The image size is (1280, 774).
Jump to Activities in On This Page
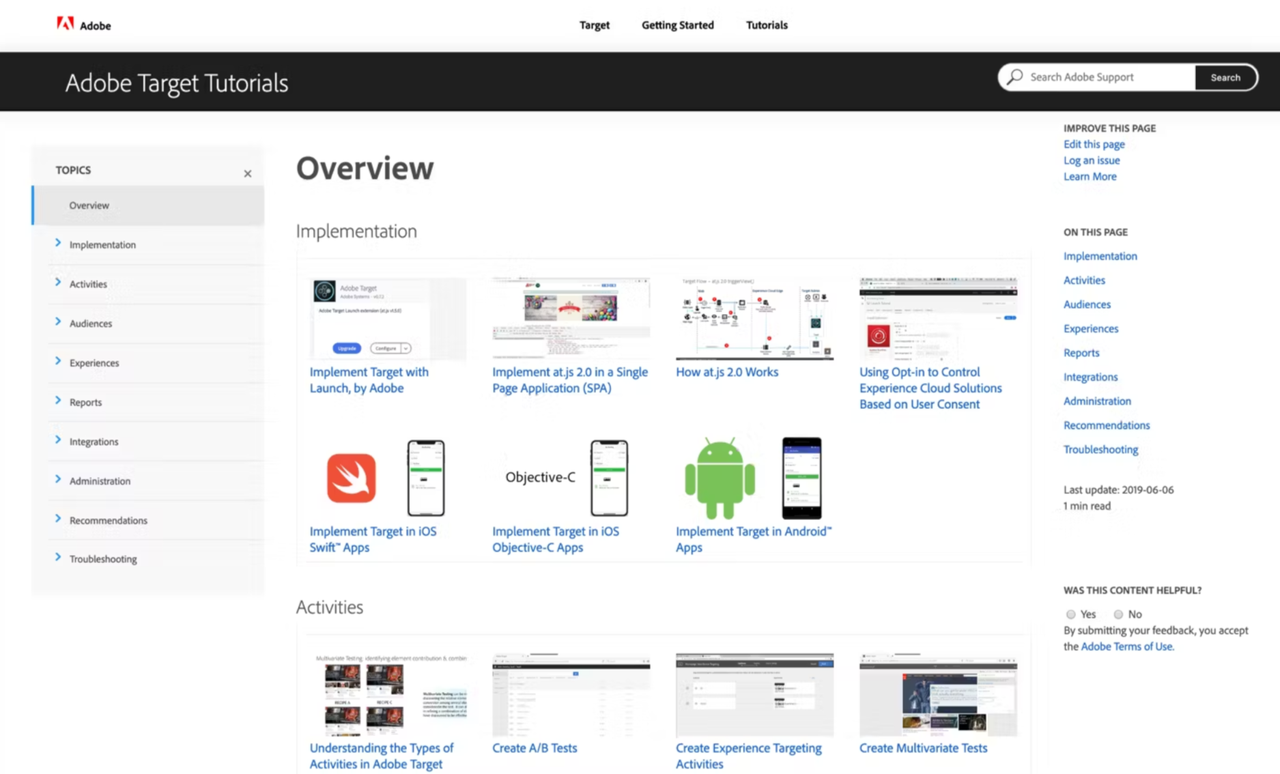pyautogui.click(x=1084, y=280)
